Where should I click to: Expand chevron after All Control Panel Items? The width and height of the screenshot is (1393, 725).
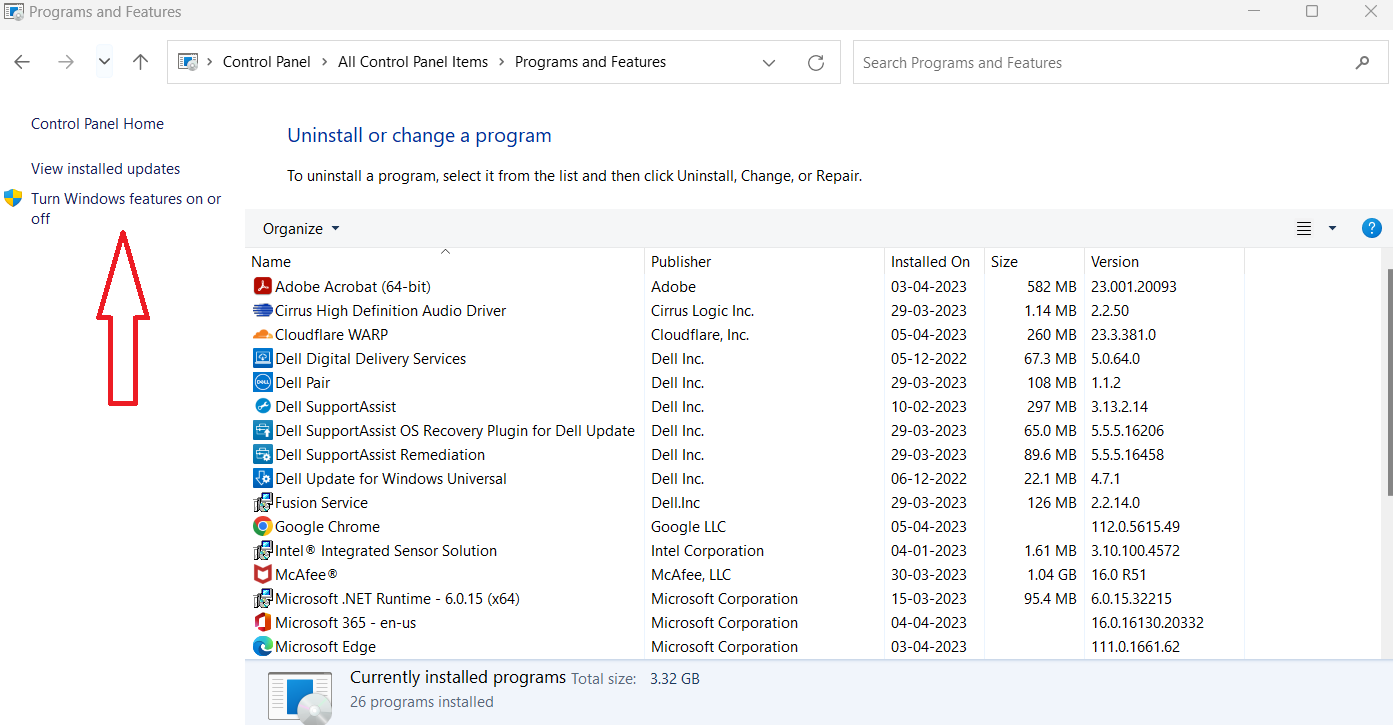(x=501, y=62)
